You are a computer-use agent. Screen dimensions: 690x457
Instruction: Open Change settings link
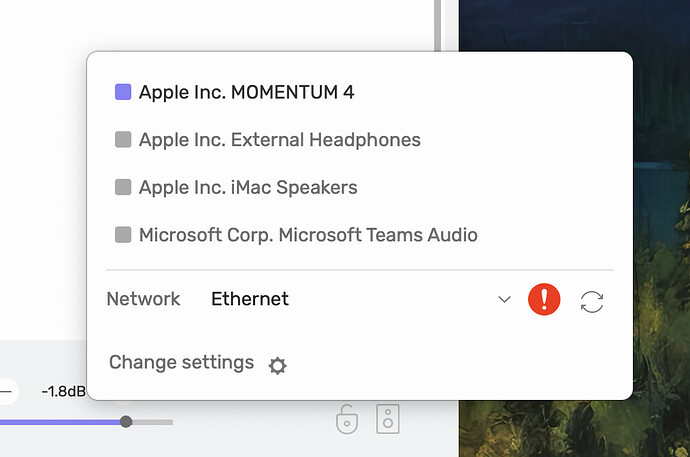(x=181, y=363)
